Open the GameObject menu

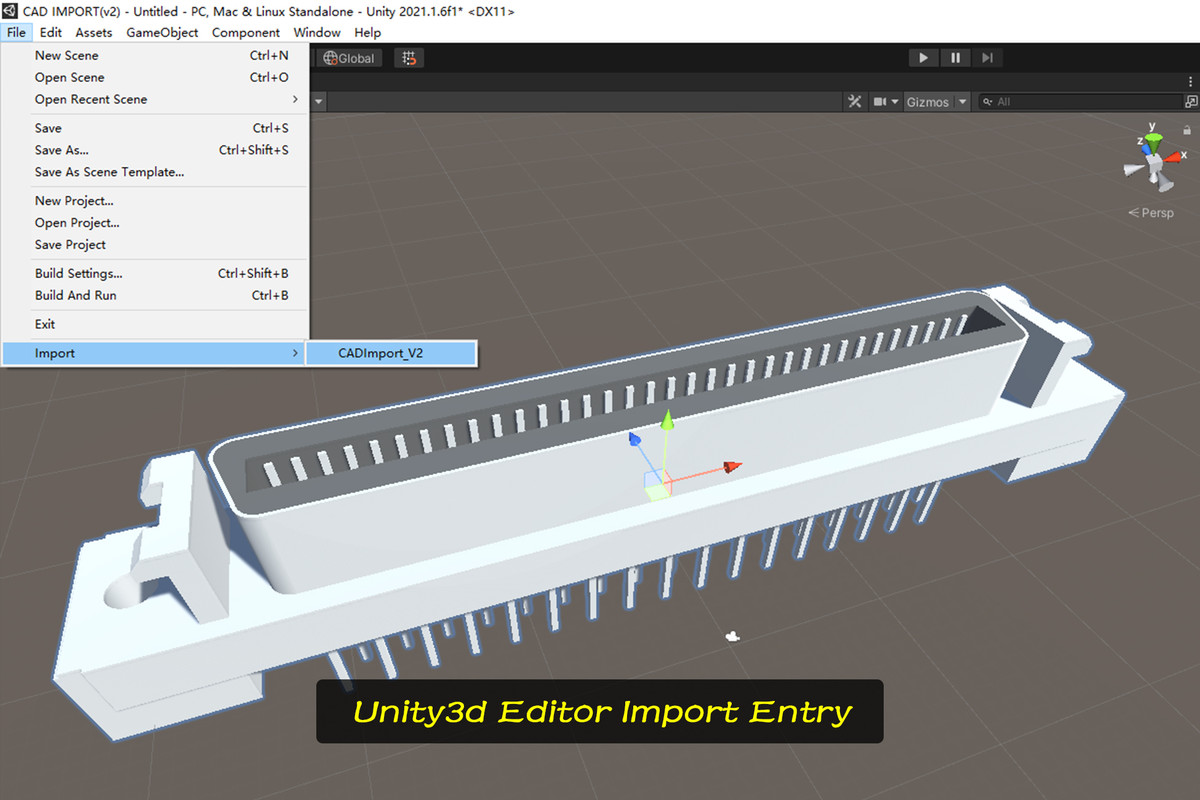coord(161,32)
